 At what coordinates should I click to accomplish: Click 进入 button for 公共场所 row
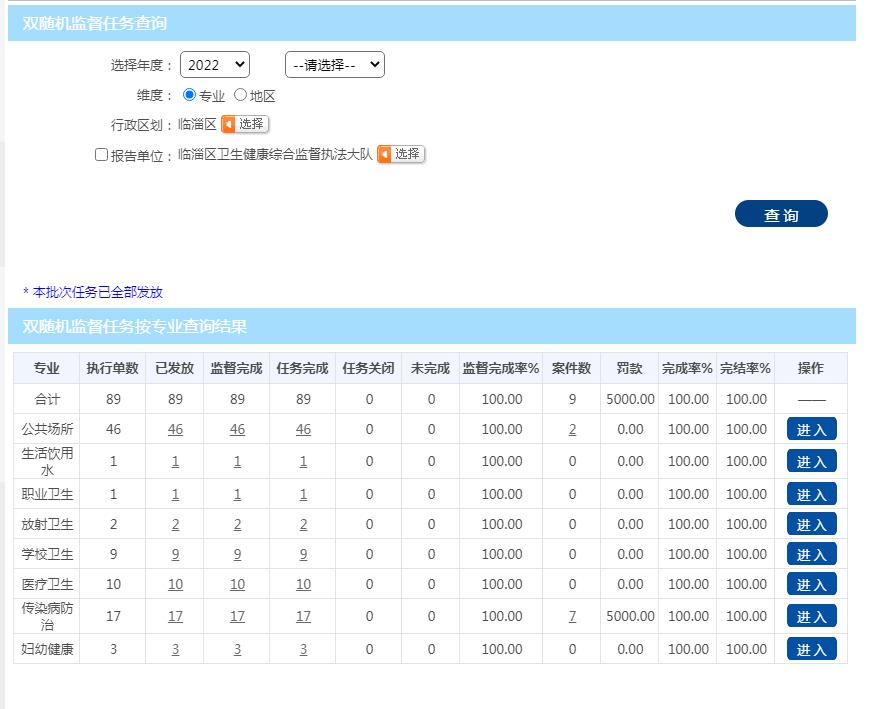pyautogui.click(x=811, y=430)
